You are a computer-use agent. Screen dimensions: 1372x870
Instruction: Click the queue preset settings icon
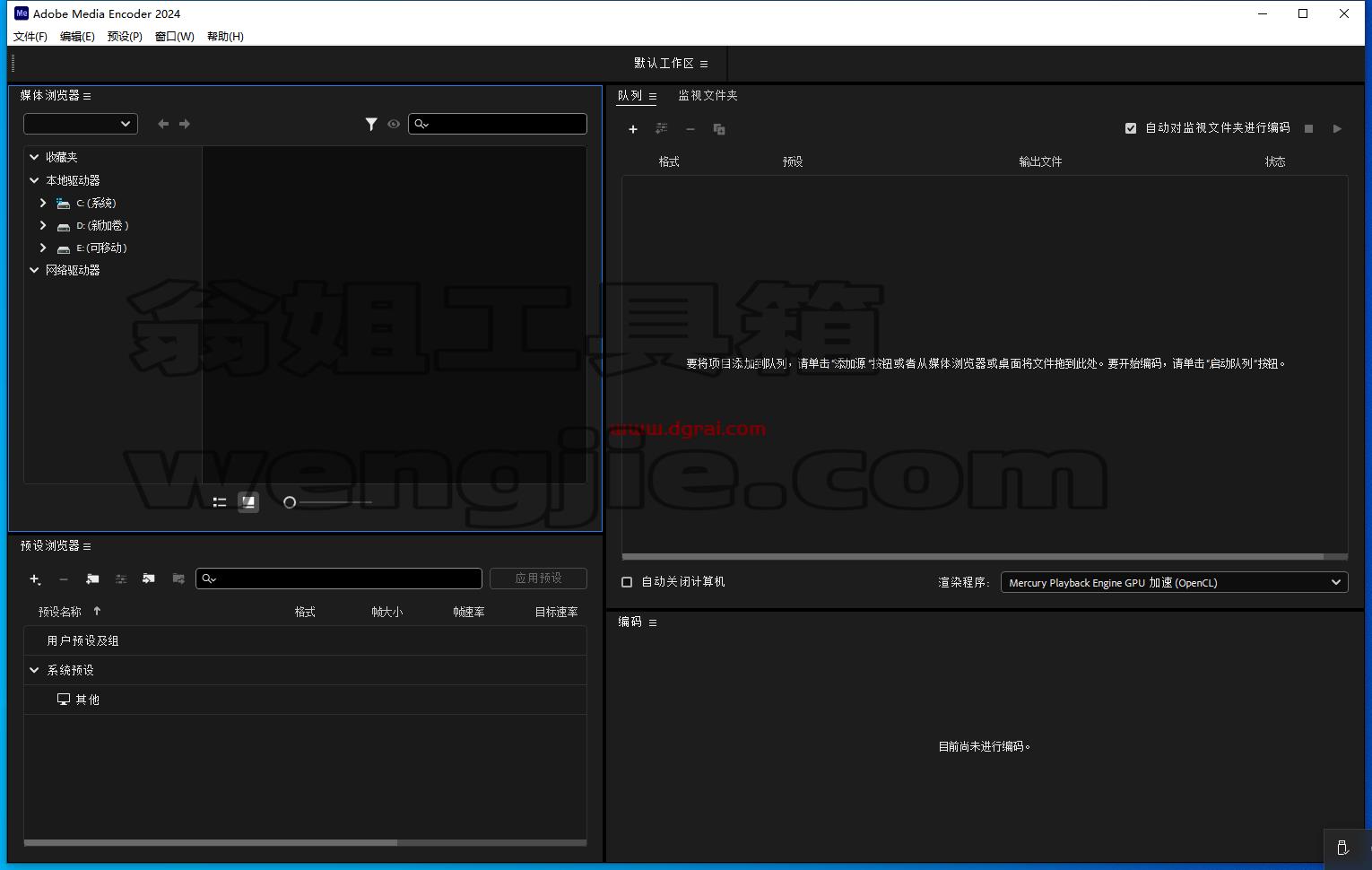coord(662,129)
